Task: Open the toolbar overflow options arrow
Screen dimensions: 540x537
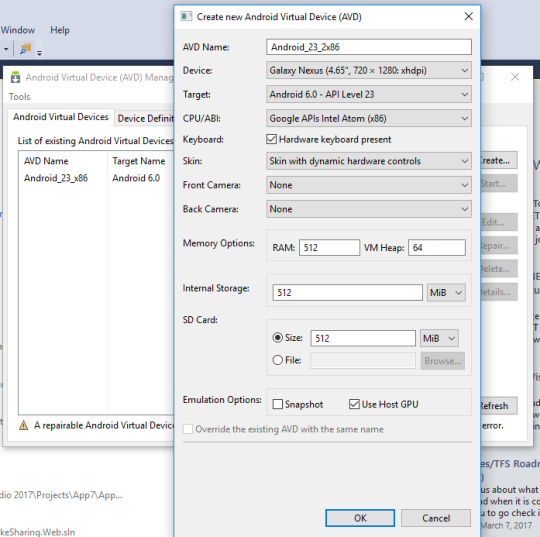Action: [x=40, y=53]
